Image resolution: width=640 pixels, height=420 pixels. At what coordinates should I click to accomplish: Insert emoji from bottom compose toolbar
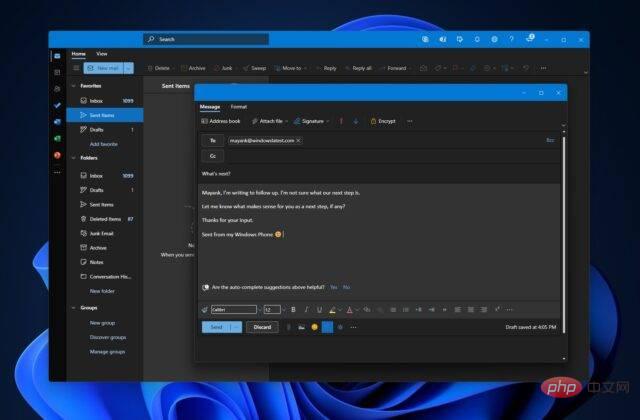[x=314, y=327]
